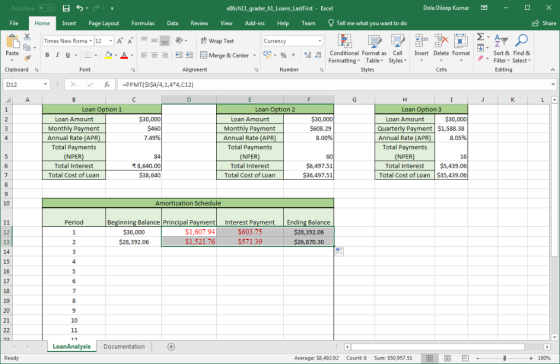The height and width of the screenshot is (364, 560).
Task: Click Increase Decimal icon
Action: coord(307,55)
